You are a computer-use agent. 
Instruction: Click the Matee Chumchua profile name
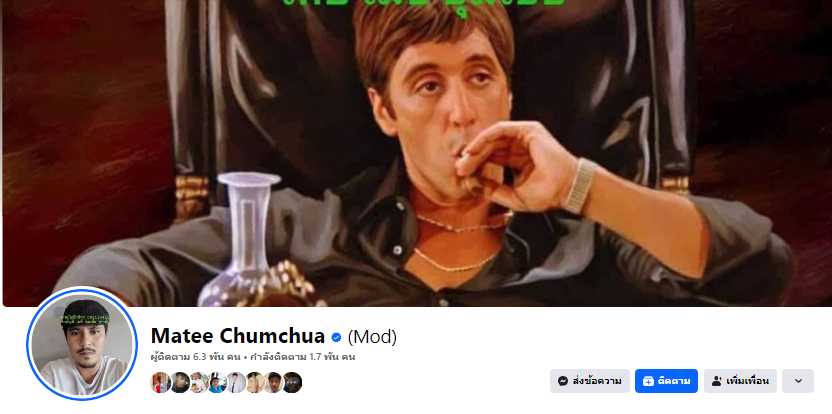click(x=238, y=337)
